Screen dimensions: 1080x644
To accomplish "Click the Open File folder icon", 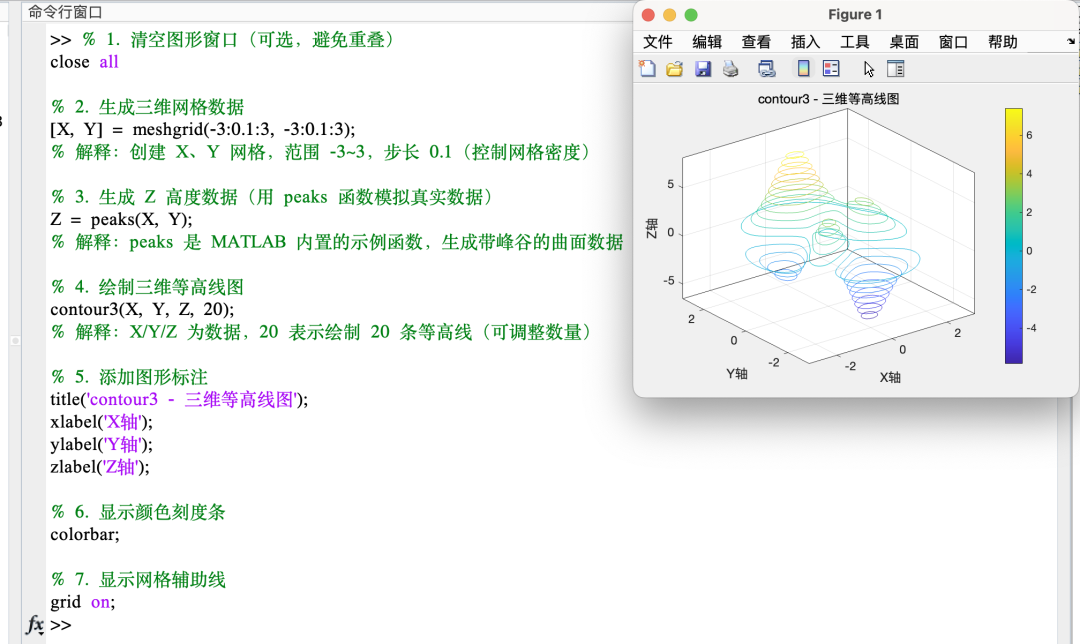I will (674, 68).
